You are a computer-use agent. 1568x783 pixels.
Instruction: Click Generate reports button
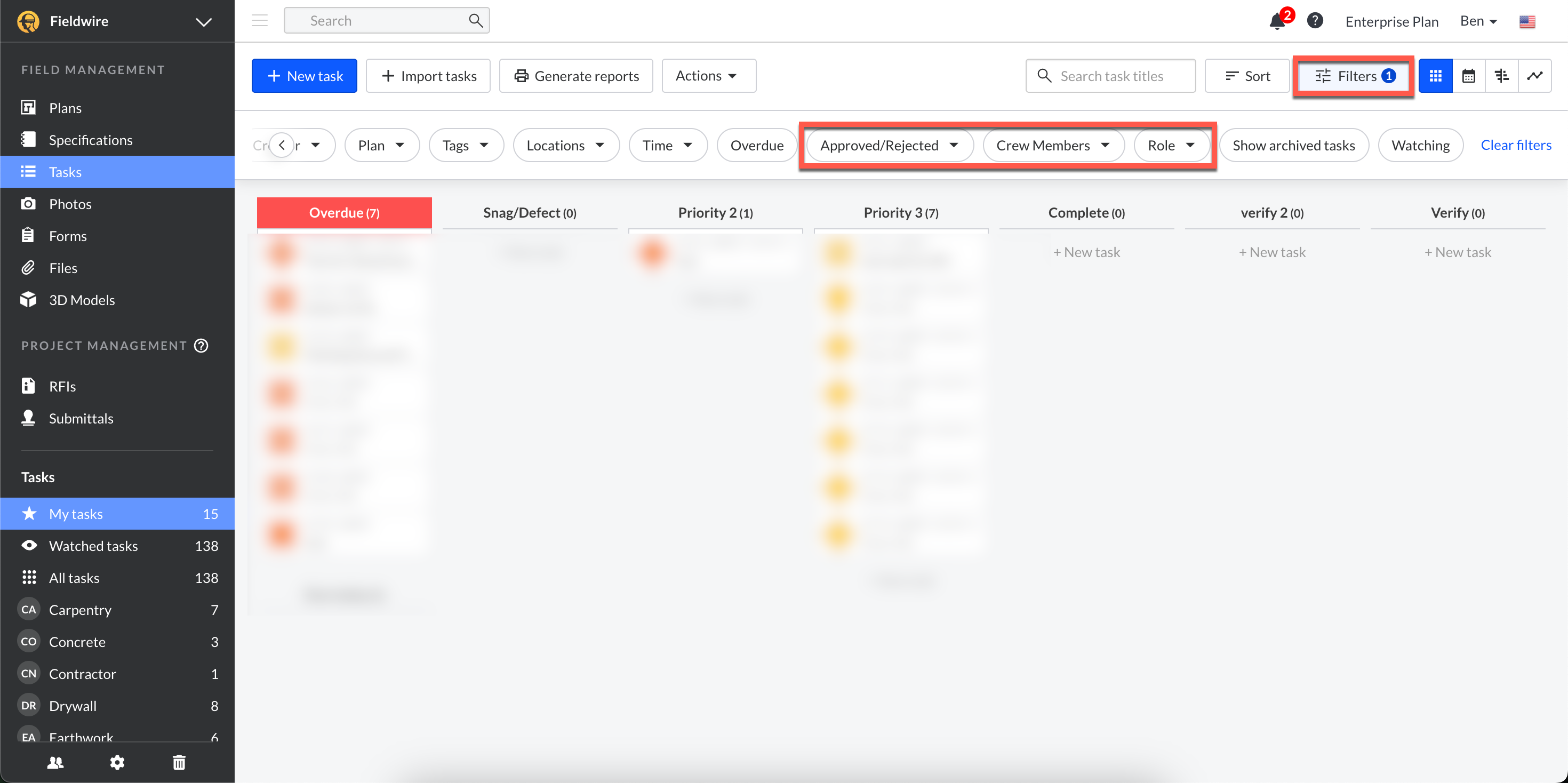pos(576,76)
